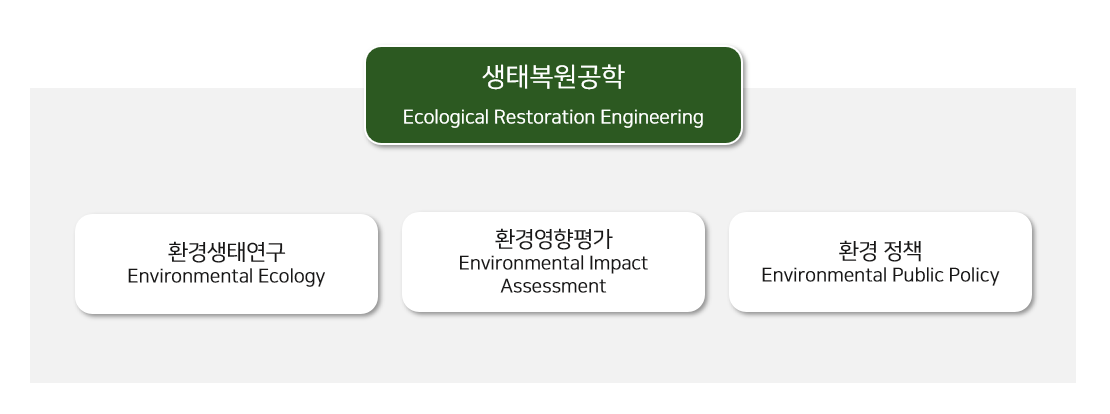1110x414 pixels.
Task: Click the word Restoration in green box
Action: [544, 117]
